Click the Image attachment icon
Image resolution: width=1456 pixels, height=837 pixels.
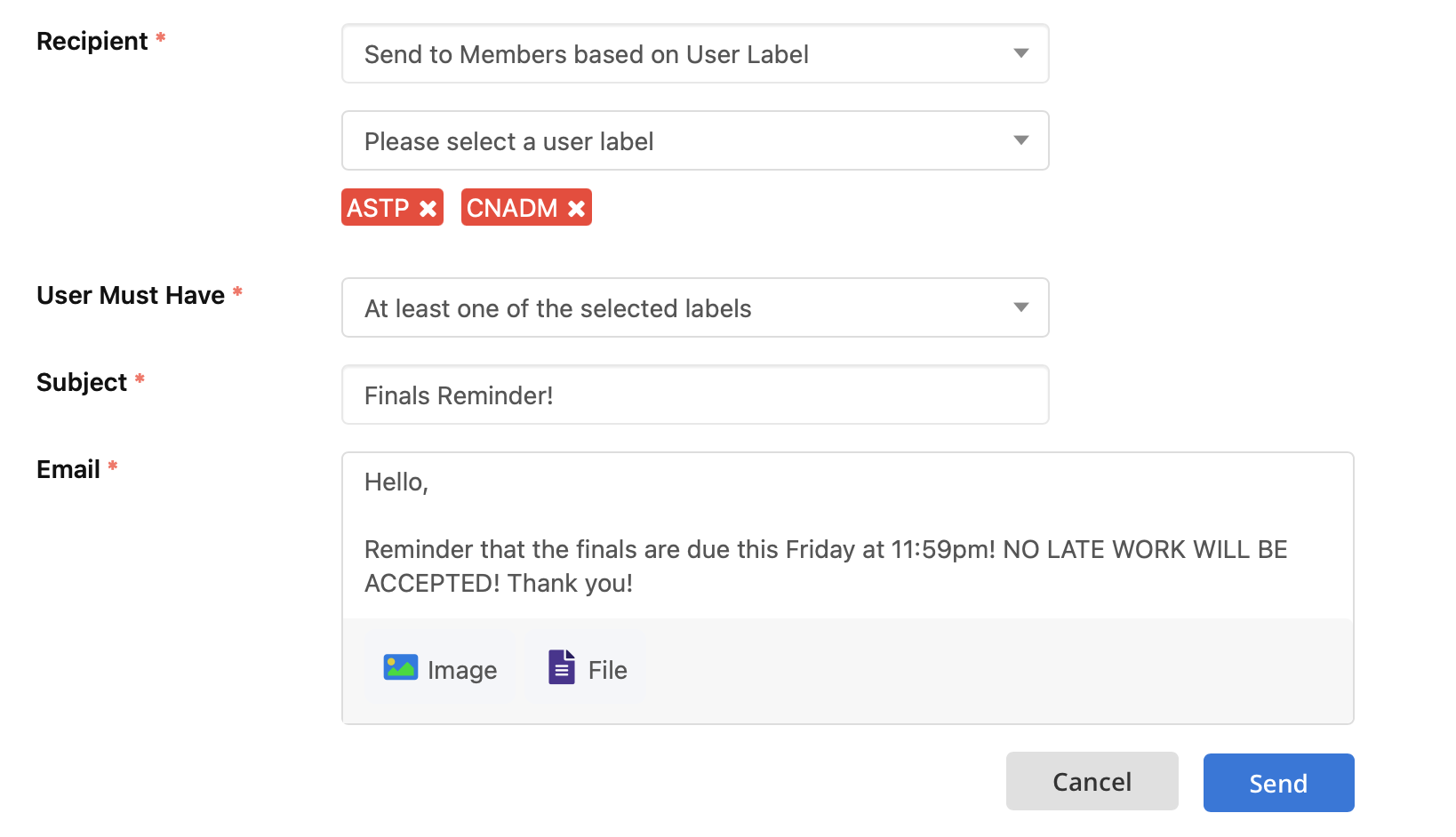pyautogui.click(x=401, y=667)
